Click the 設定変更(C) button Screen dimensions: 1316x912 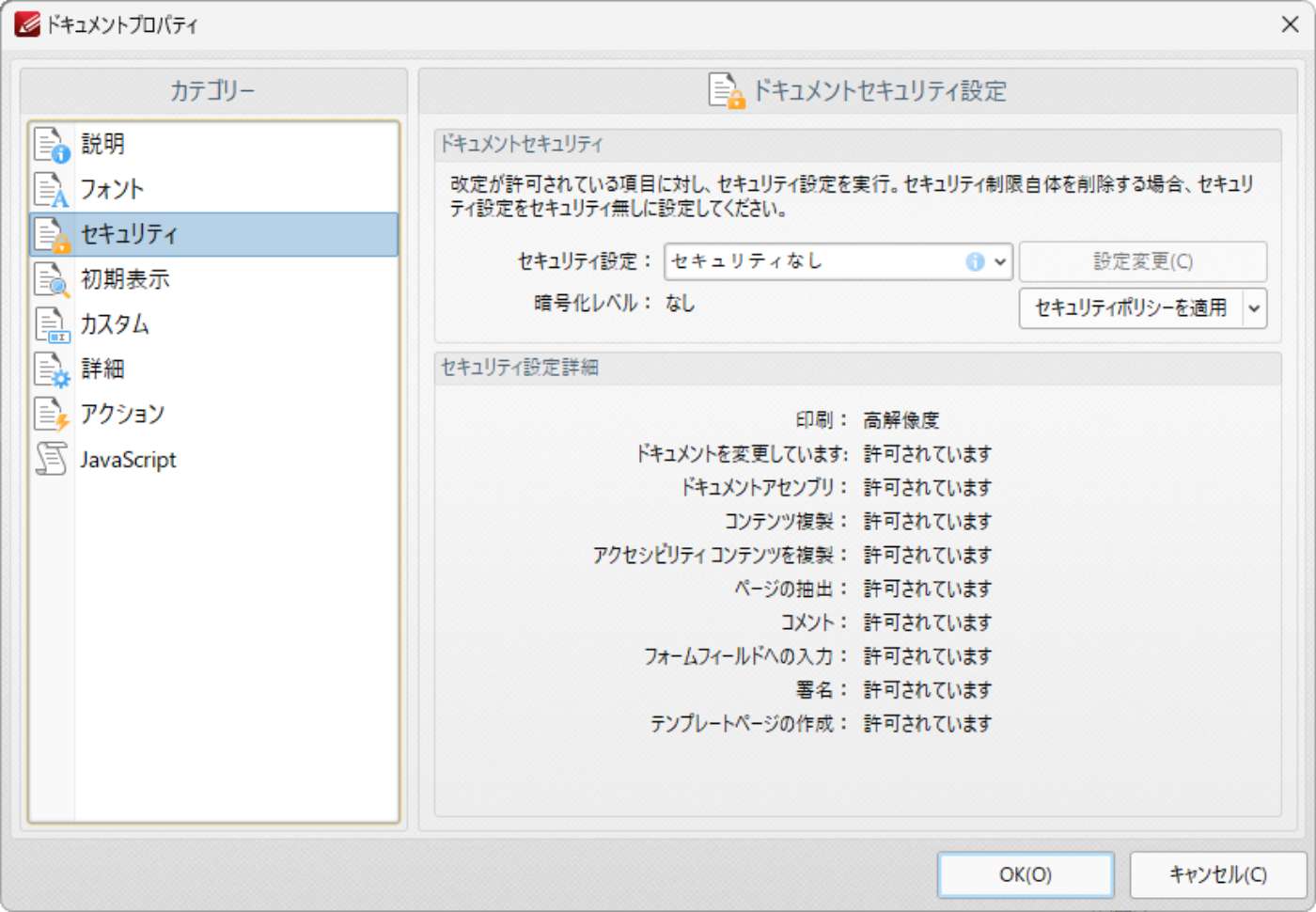pyautogui.click(x=1143, y=261)
